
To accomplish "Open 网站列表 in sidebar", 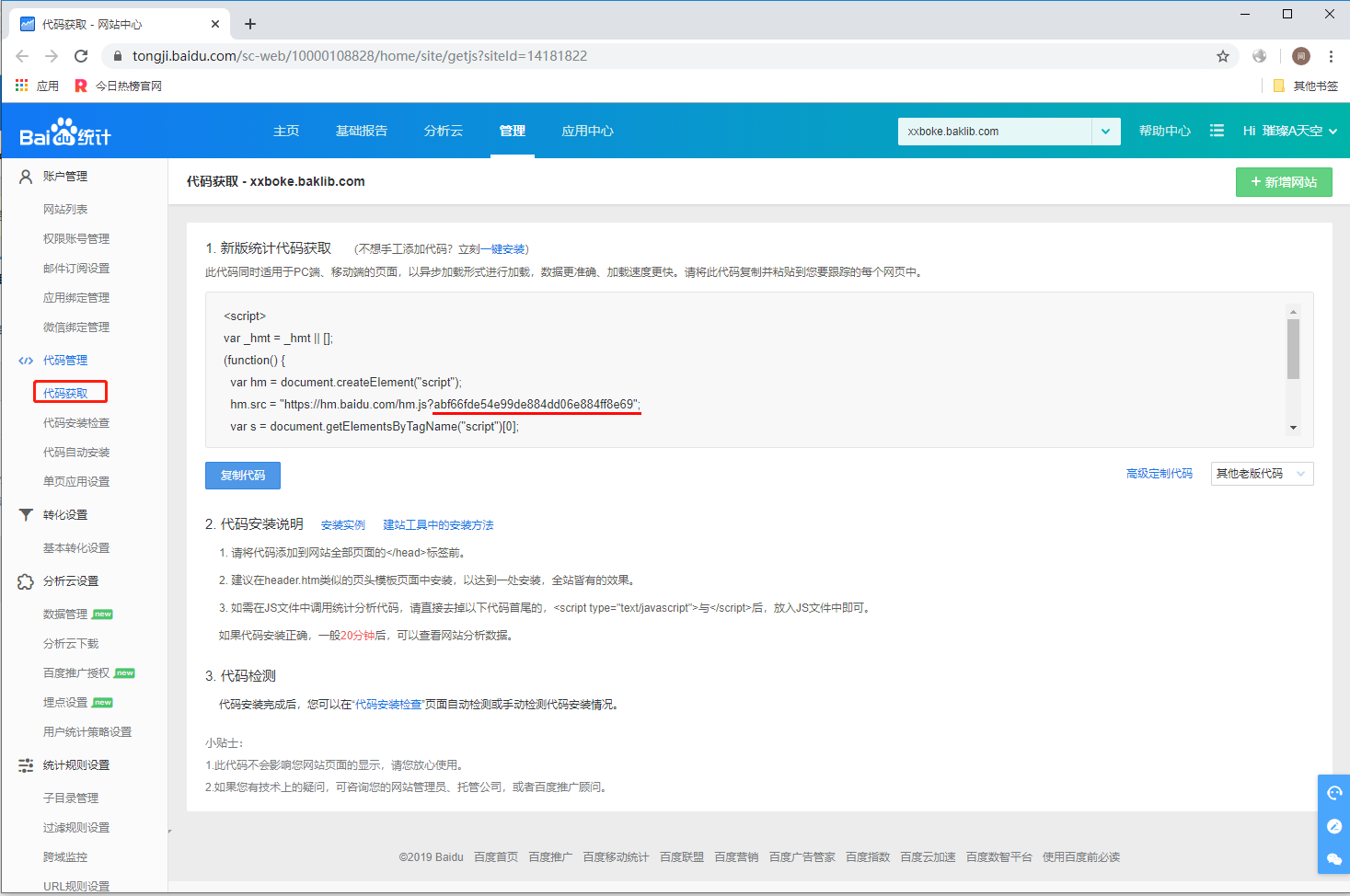I will pos(65,210).
